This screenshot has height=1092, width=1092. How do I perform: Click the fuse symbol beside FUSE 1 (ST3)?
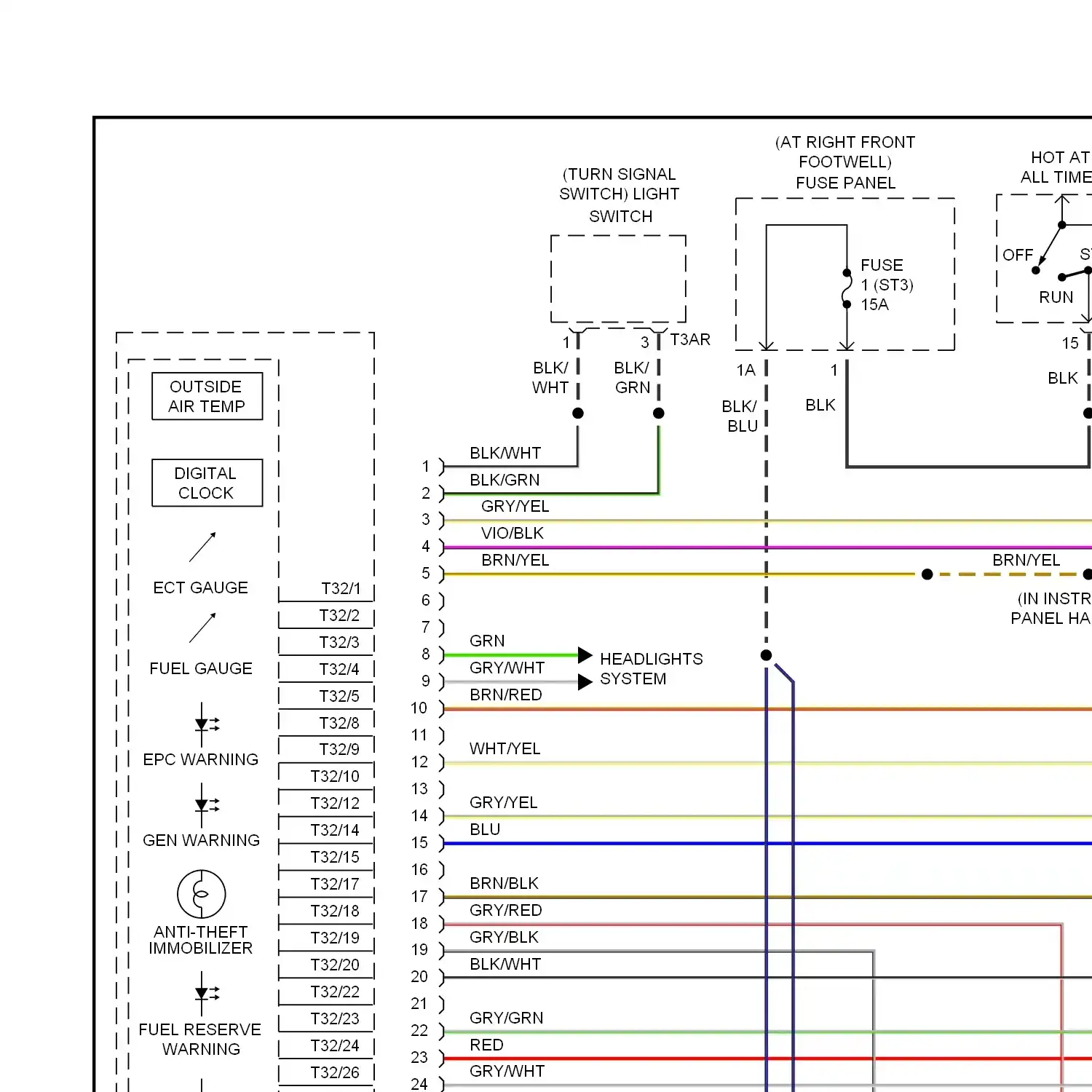(847, 288)
